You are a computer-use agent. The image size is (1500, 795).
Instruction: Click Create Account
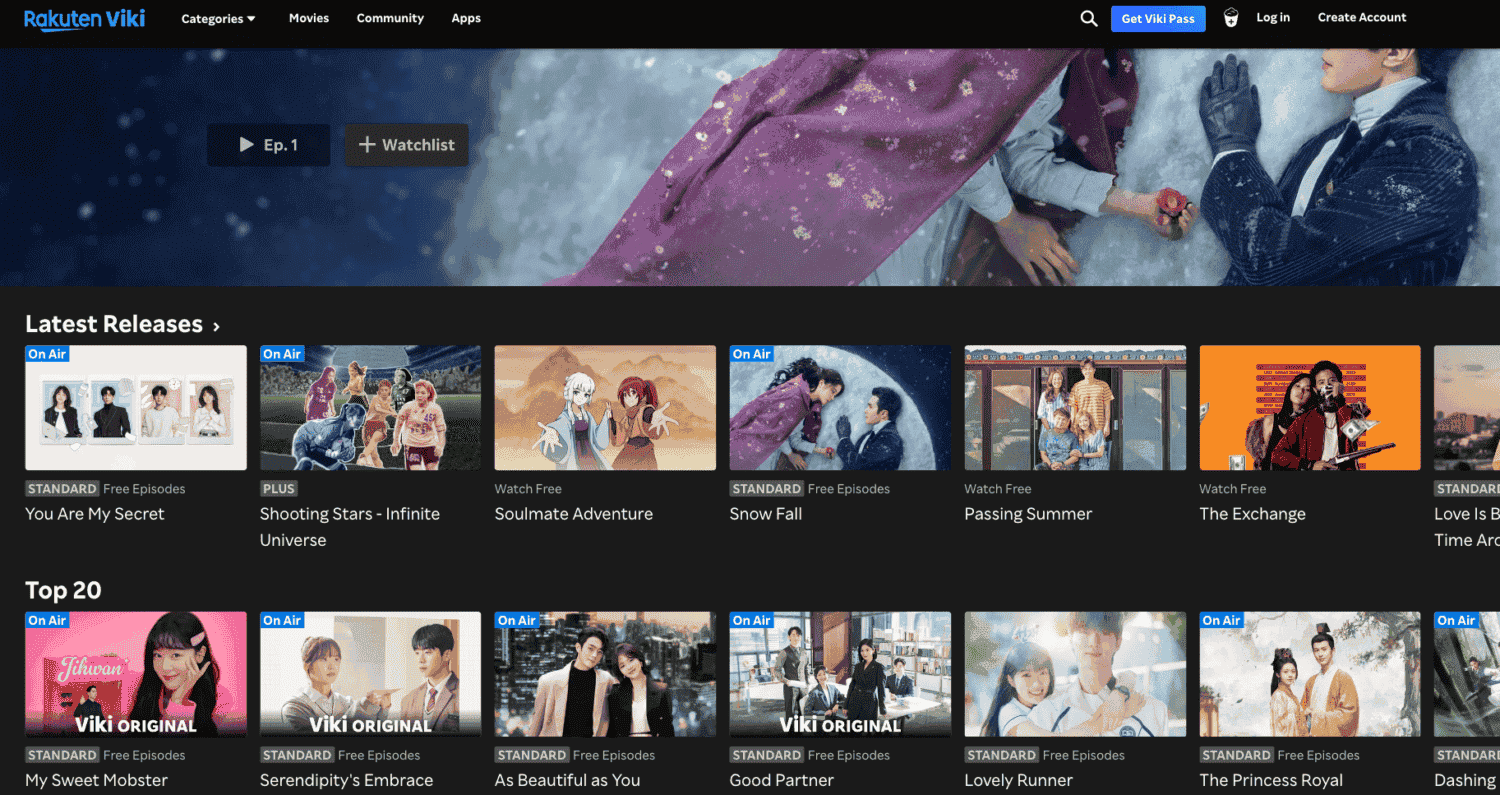point(1362,17)
